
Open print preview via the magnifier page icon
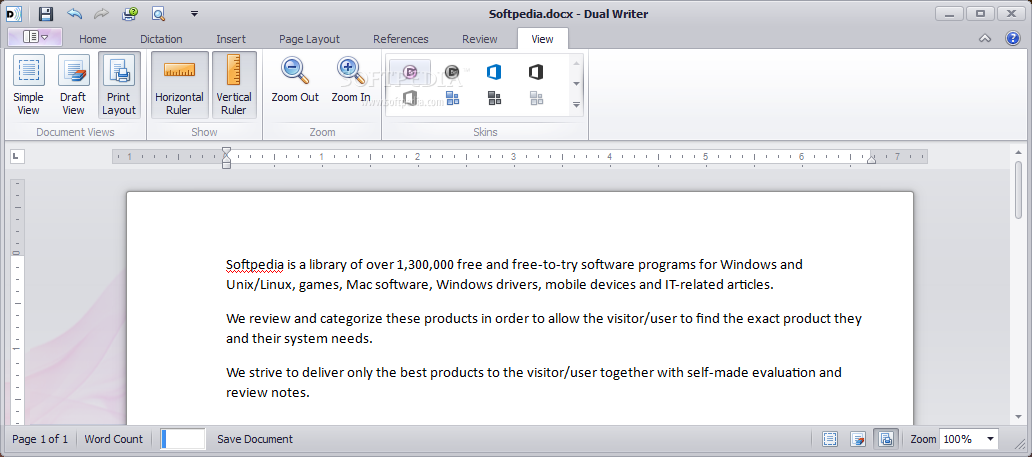(158, 13)
